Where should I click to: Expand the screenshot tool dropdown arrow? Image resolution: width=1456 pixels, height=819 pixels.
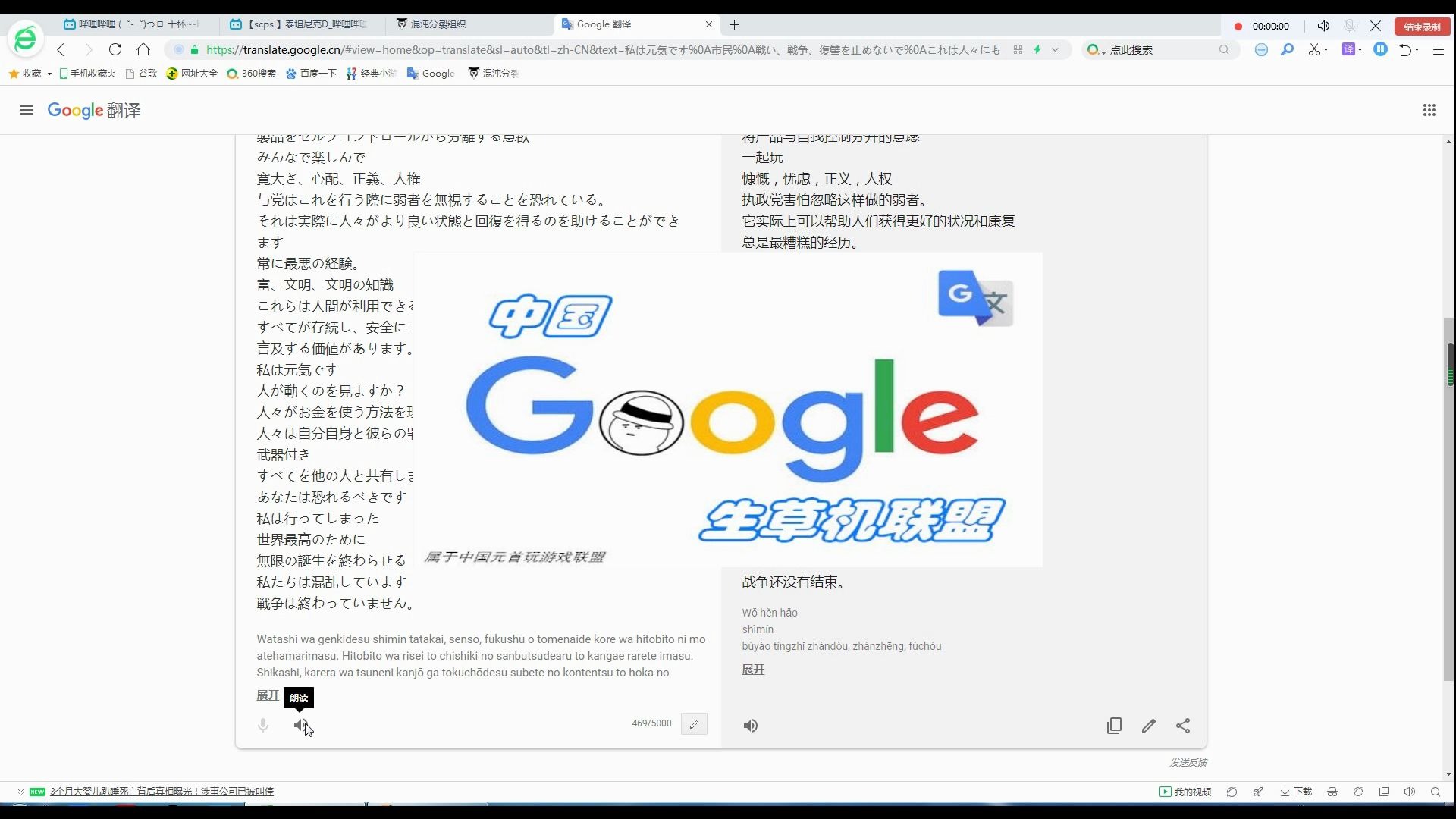[1326, 50]
